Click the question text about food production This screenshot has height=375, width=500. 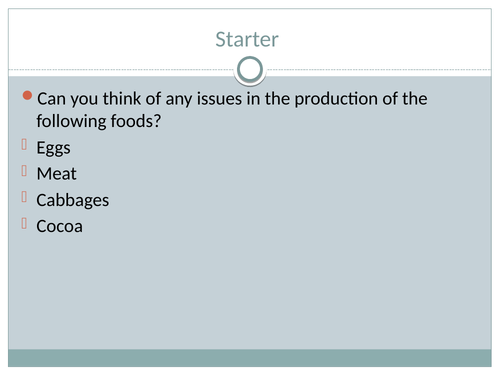(232, 110)
